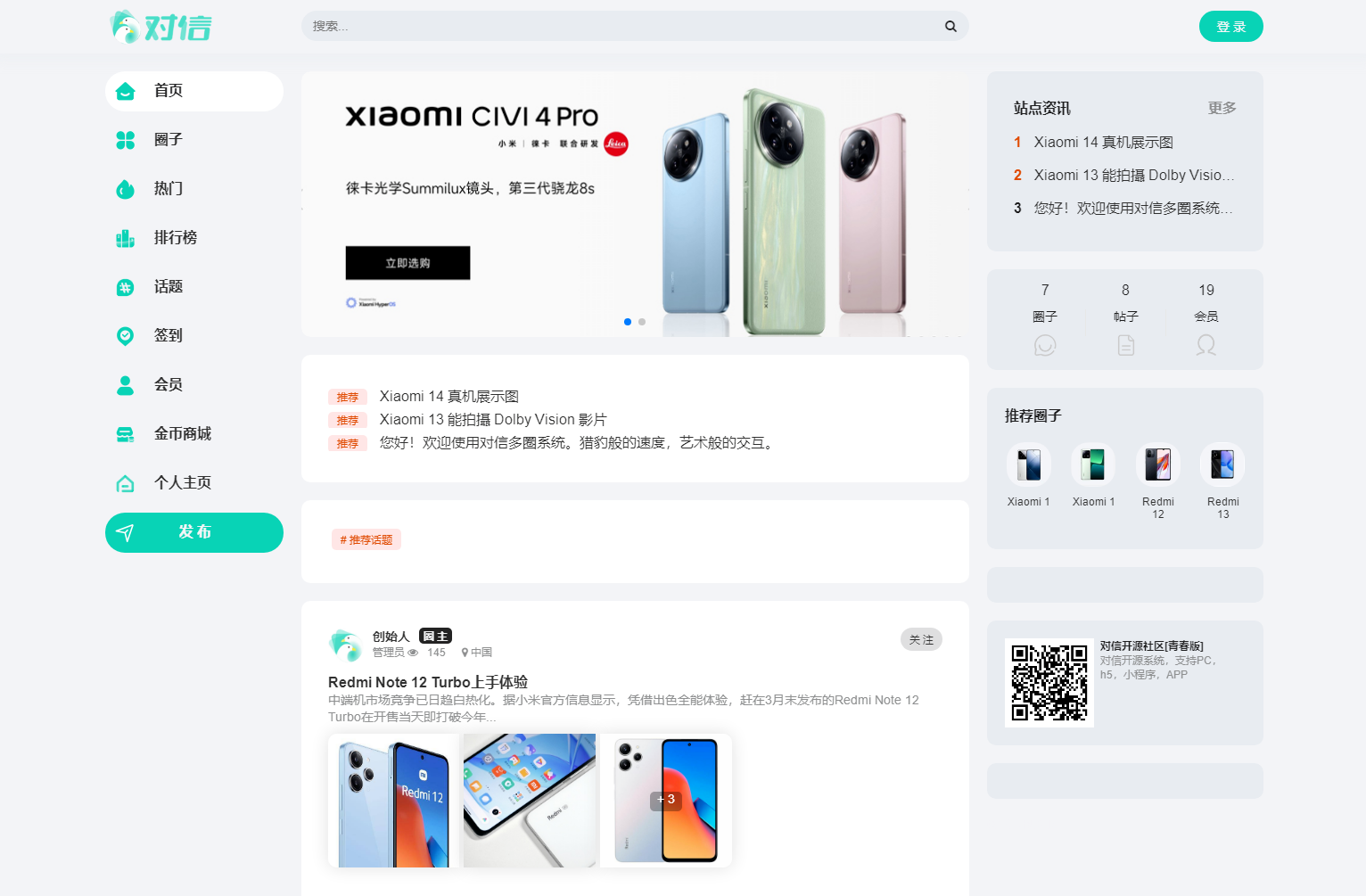The image size is (1366, 896).
Task: Toggle 关注 follow on 创始人 post
Action: point(921,639)
